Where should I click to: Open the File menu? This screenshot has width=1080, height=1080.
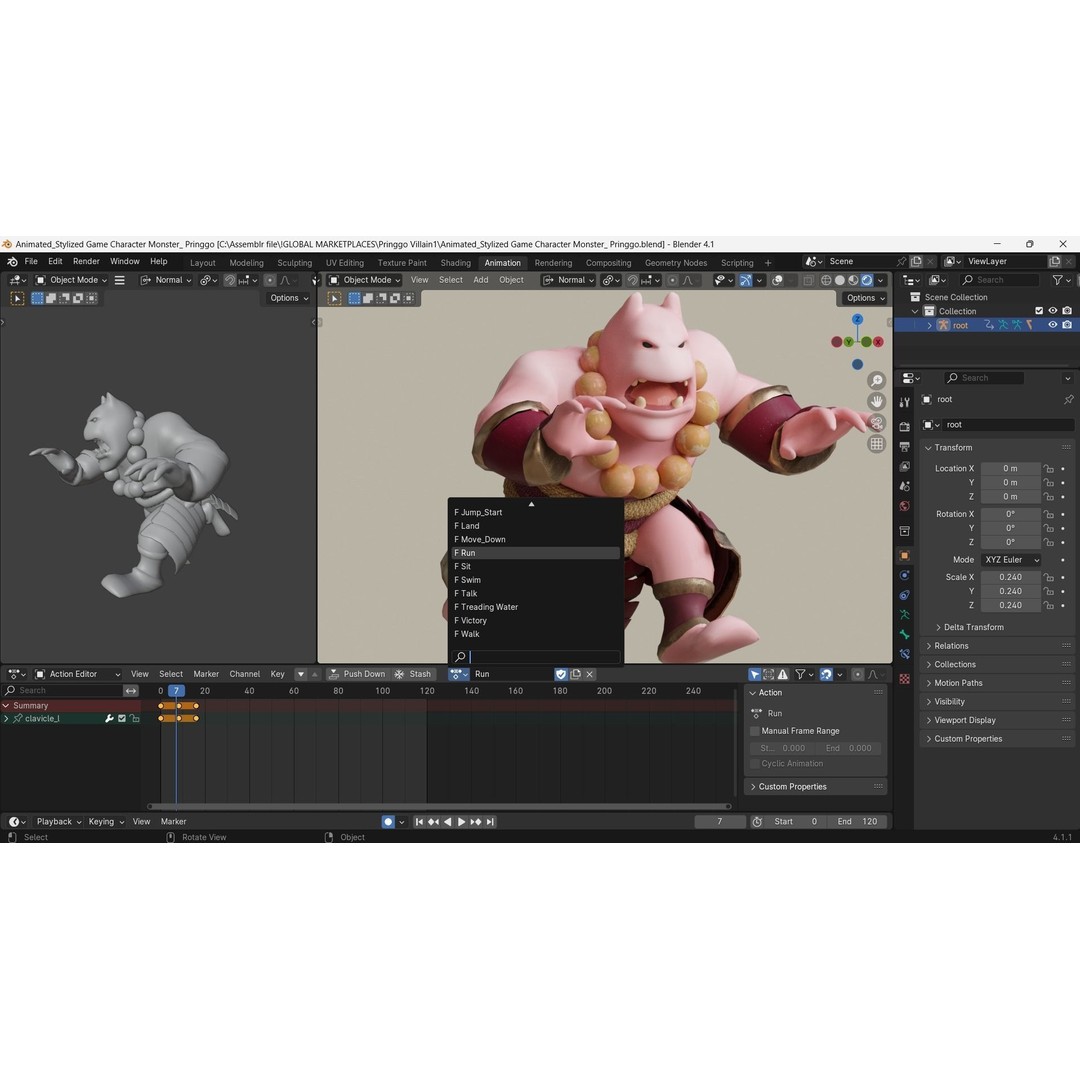pos(31,262)
